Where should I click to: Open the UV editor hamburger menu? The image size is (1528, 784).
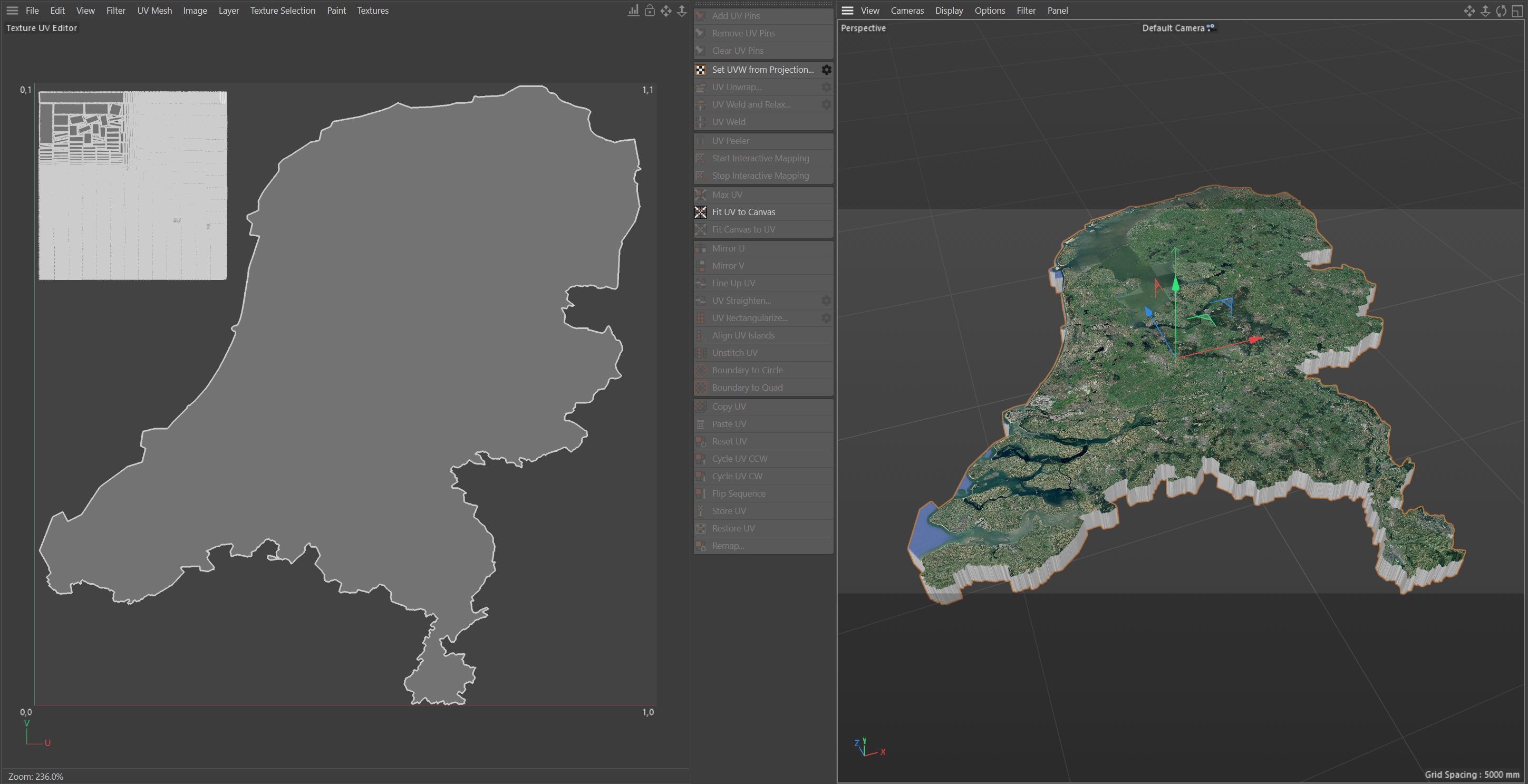(12, 11)
